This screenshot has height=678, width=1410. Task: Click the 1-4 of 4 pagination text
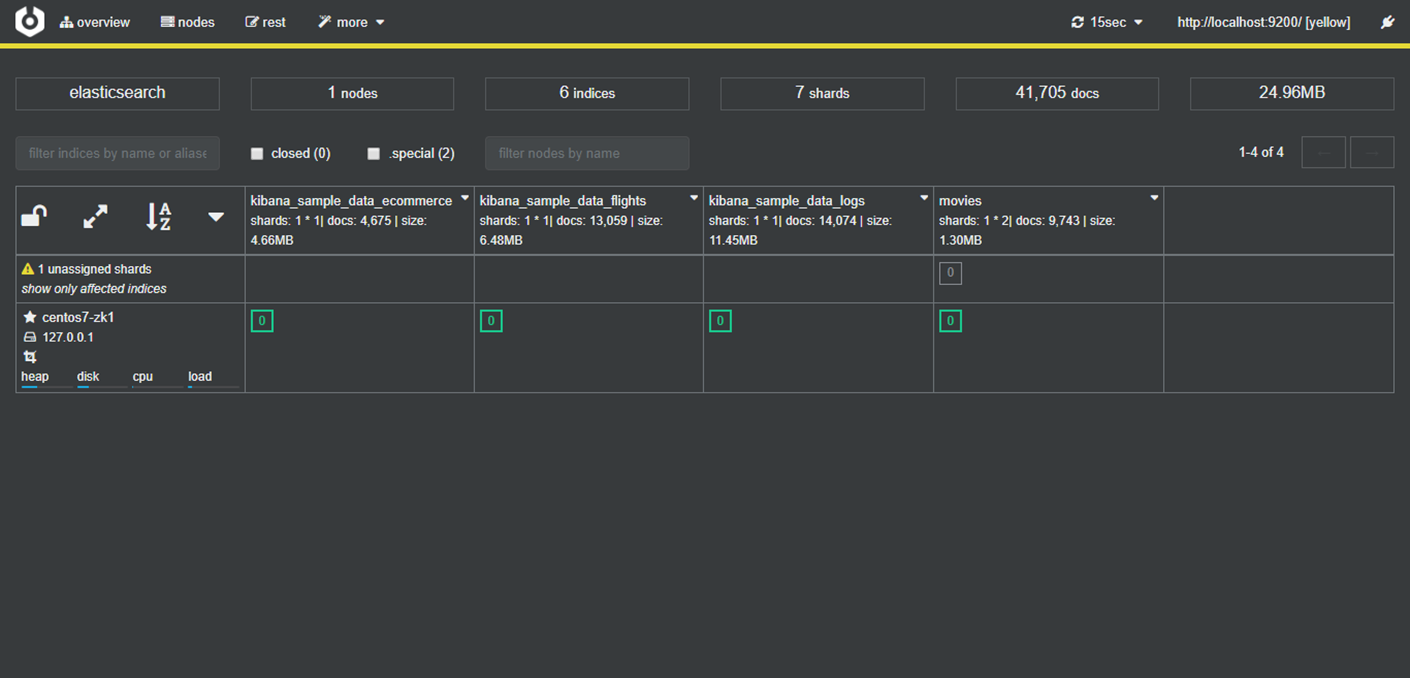pyautogui.click(x=1261, y=153)
